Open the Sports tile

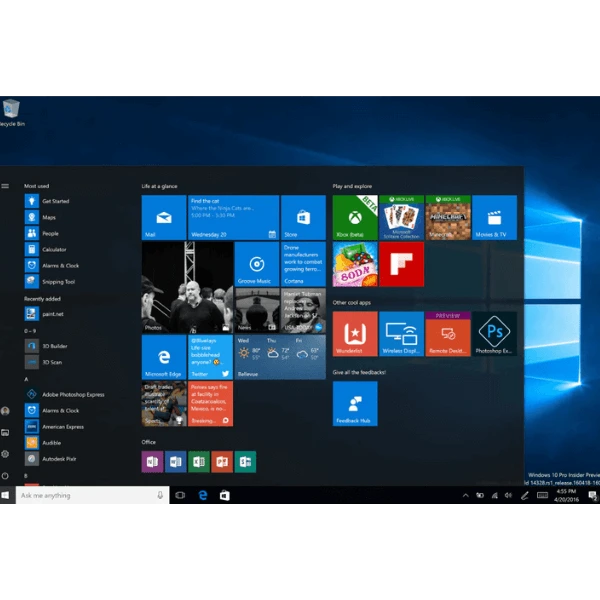[164, 403]
